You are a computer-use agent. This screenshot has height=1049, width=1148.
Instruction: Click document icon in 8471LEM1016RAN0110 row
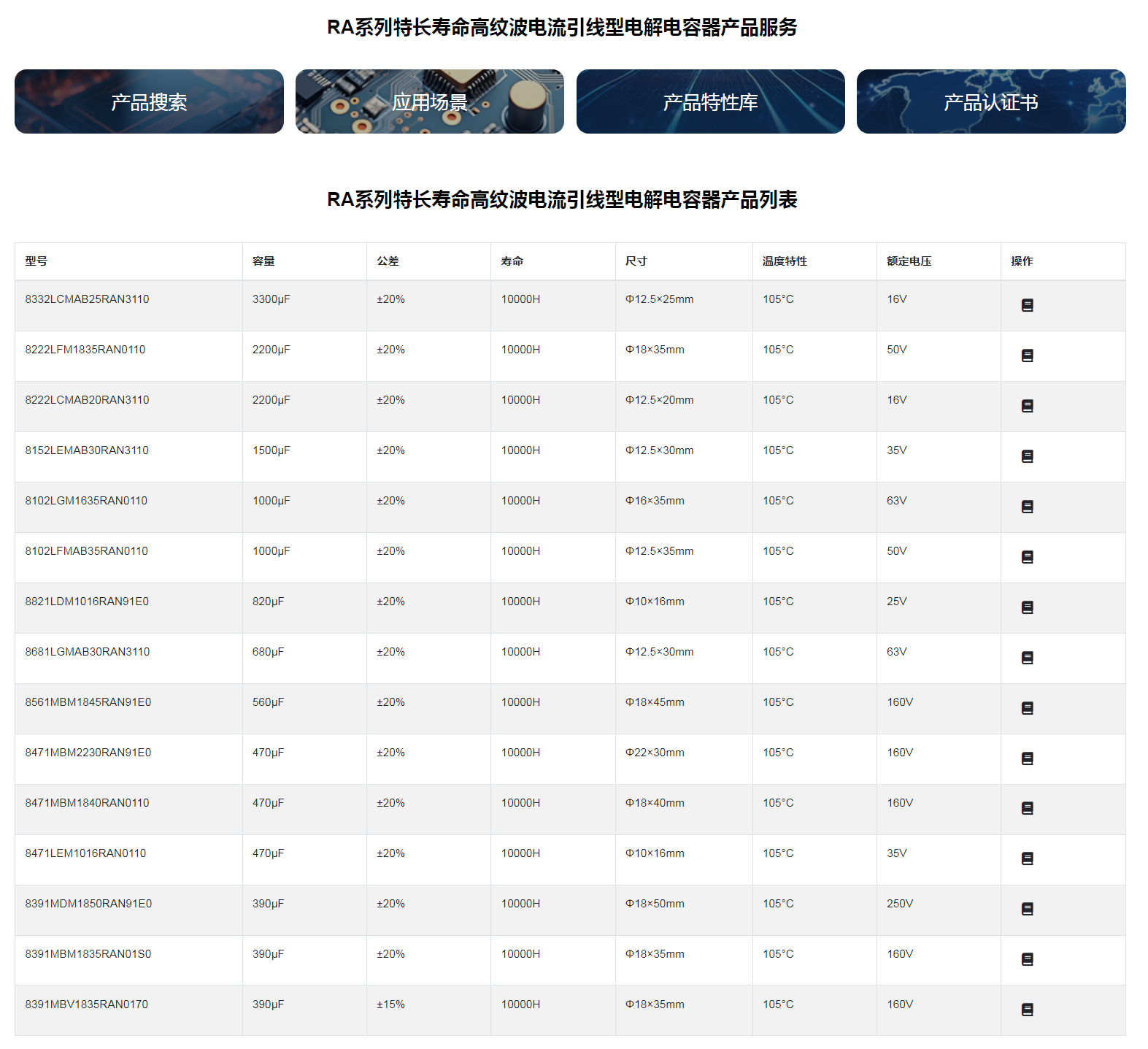coord(1027,858)
